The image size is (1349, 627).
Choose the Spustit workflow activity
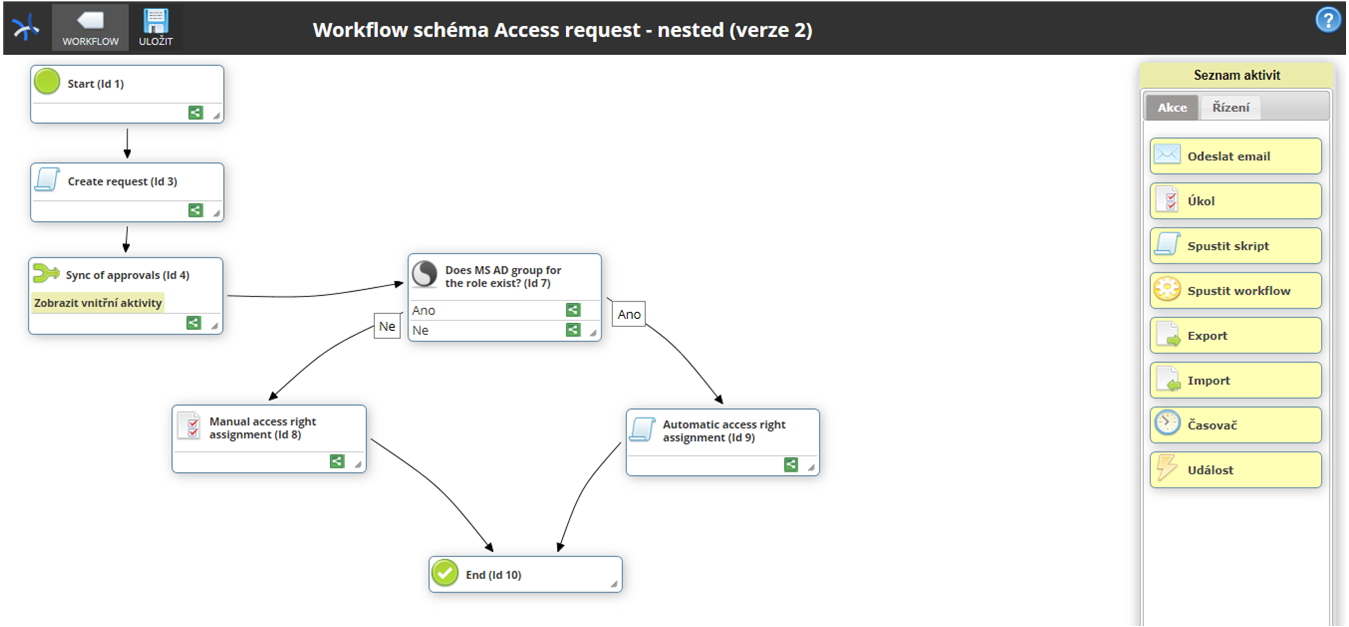click(x=1235, y=291)
